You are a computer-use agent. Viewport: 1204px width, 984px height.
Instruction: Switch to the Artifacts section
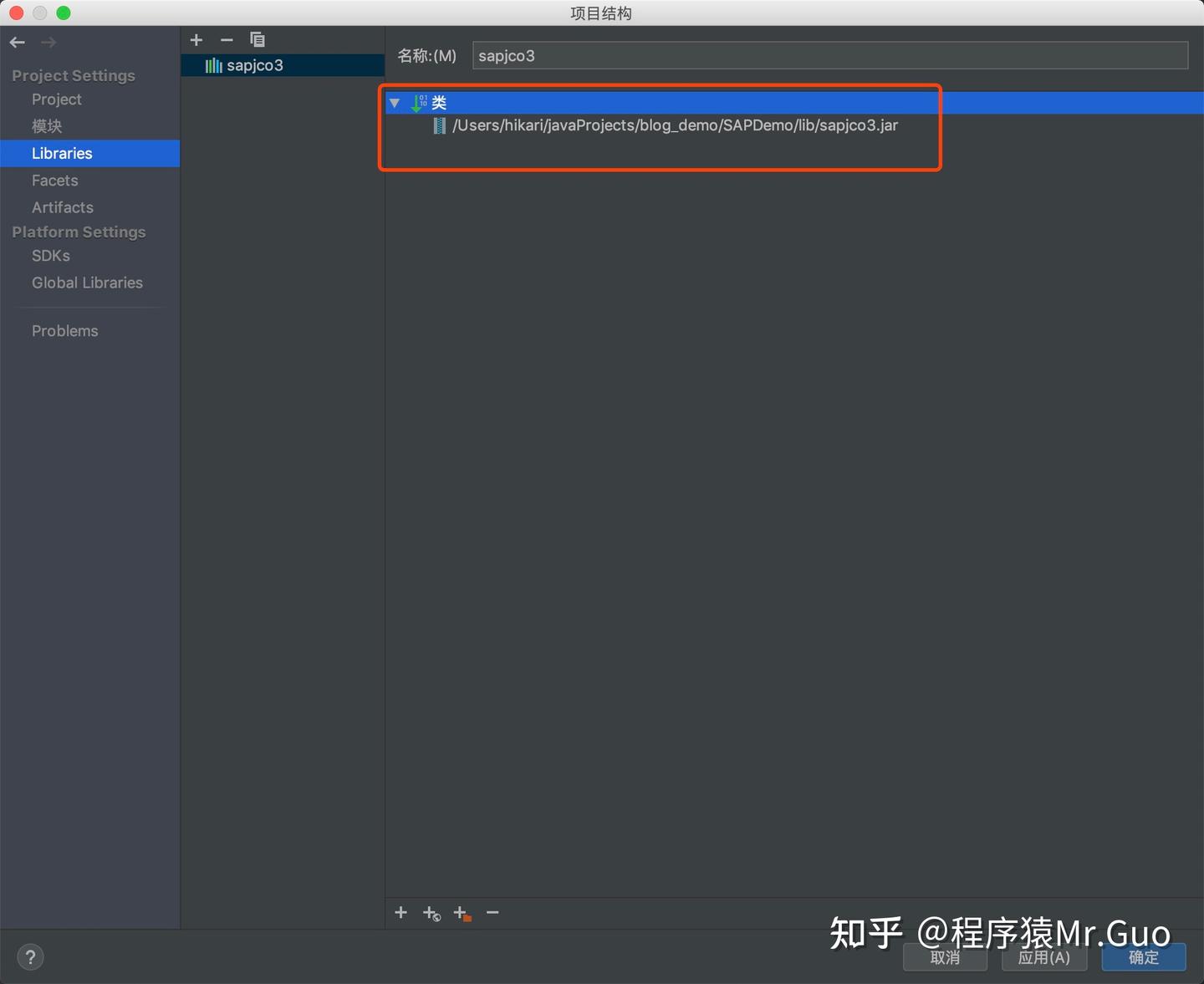pos(62,207)
